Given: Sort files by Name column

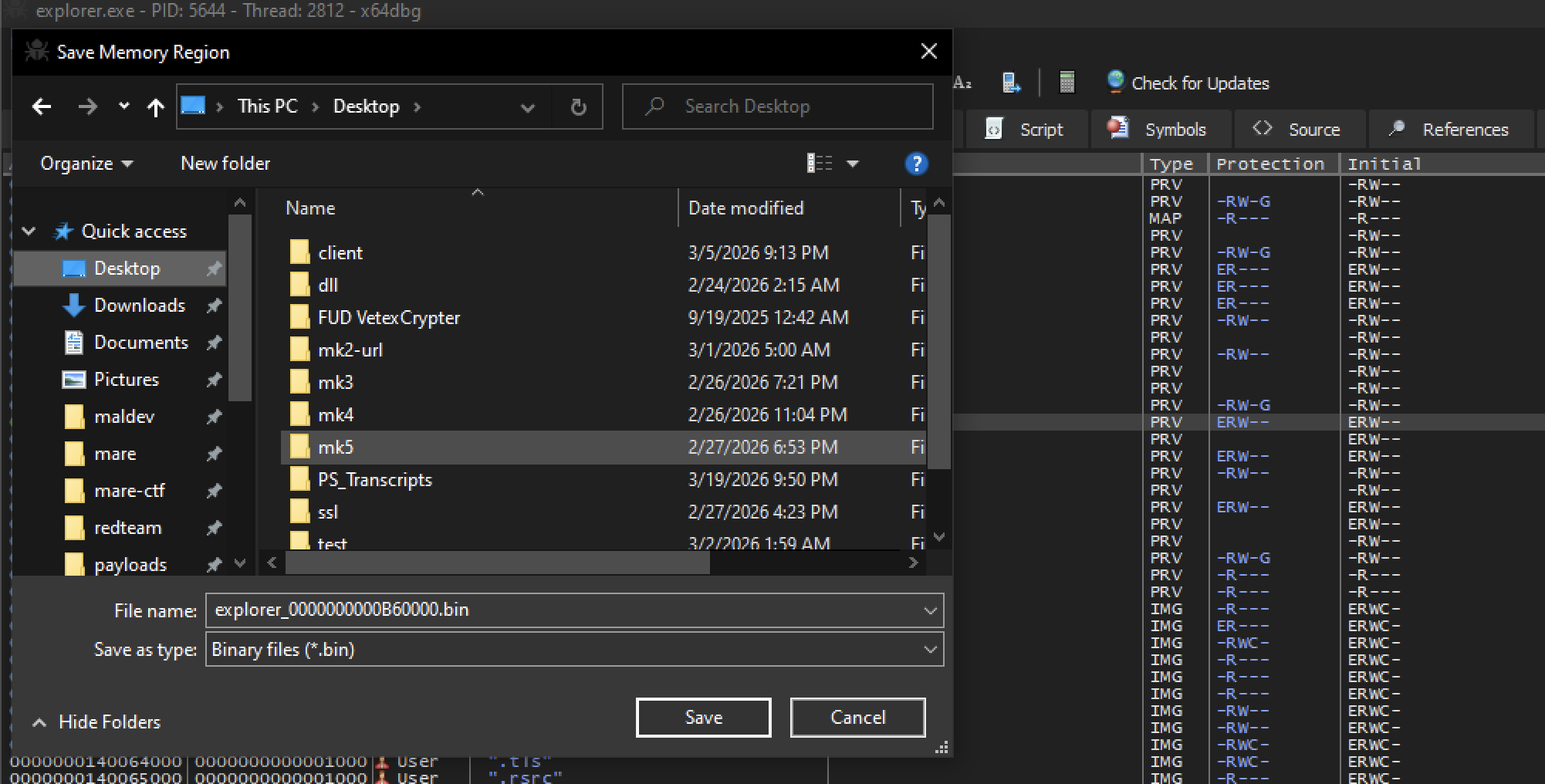Looking at the screenshot, I should coord(310,208).
